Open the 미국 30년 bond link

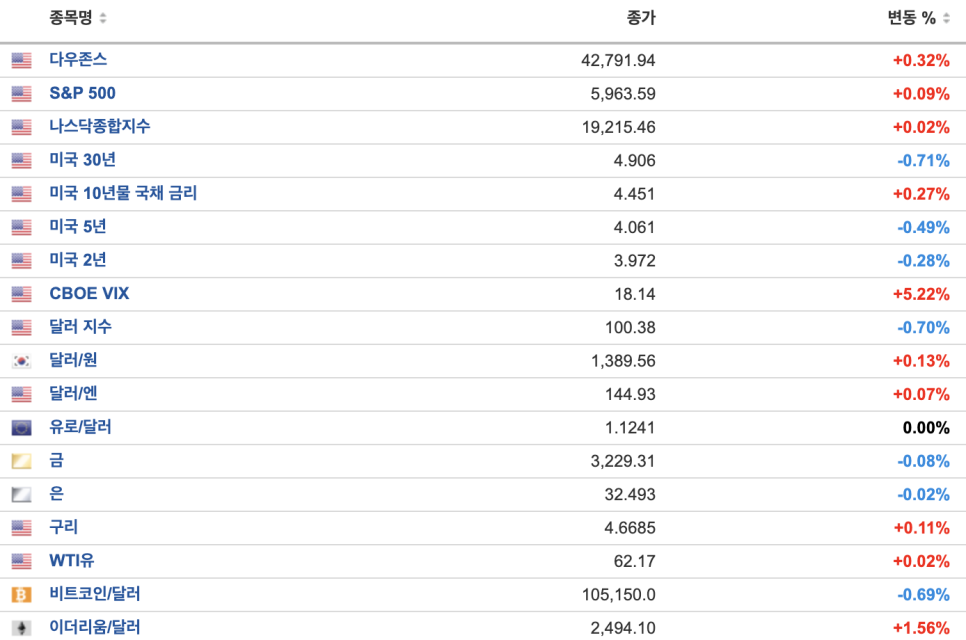click(83, 160)
